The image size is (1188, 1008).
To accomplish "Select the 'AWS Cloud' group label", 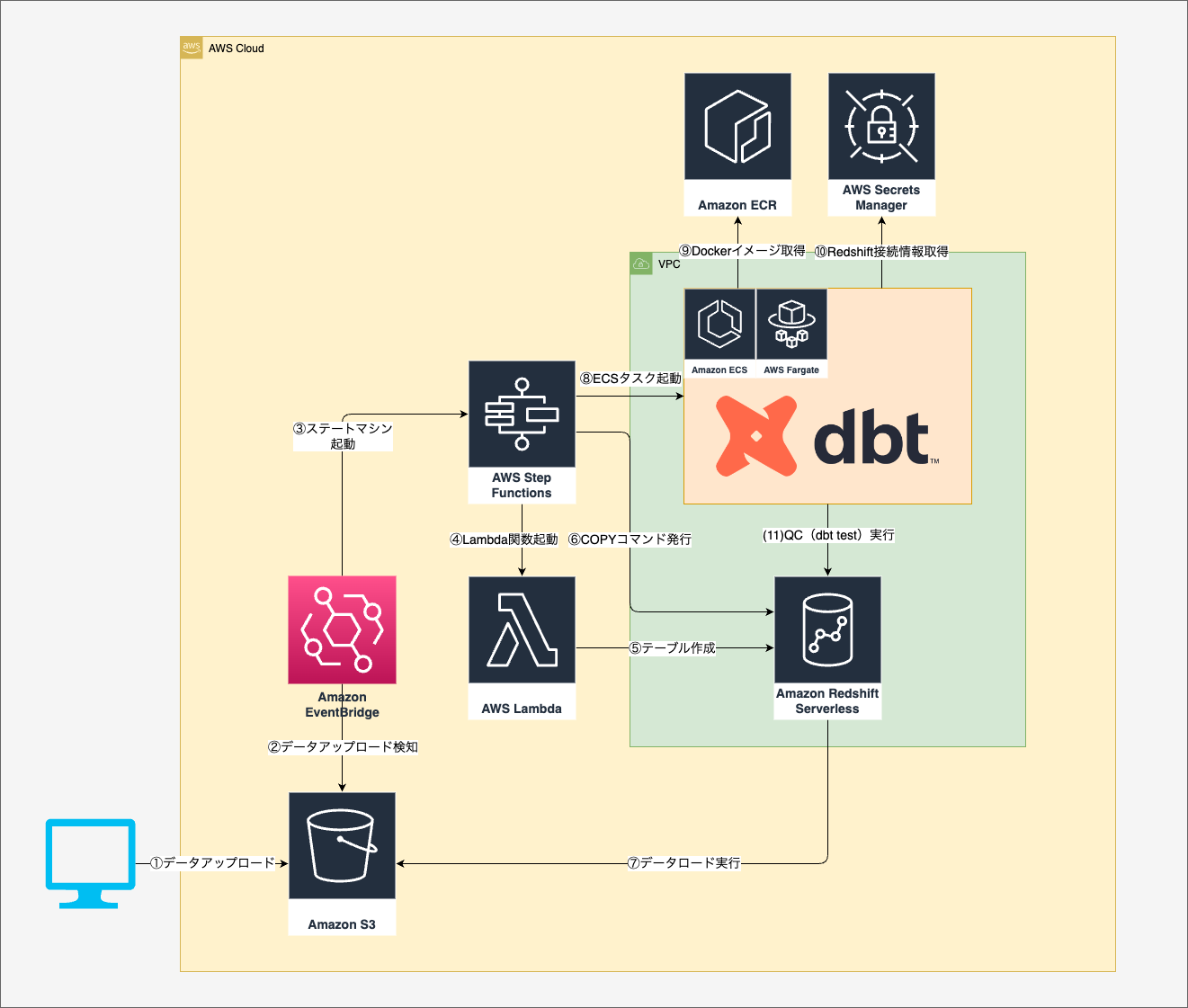I will point(237,49).
